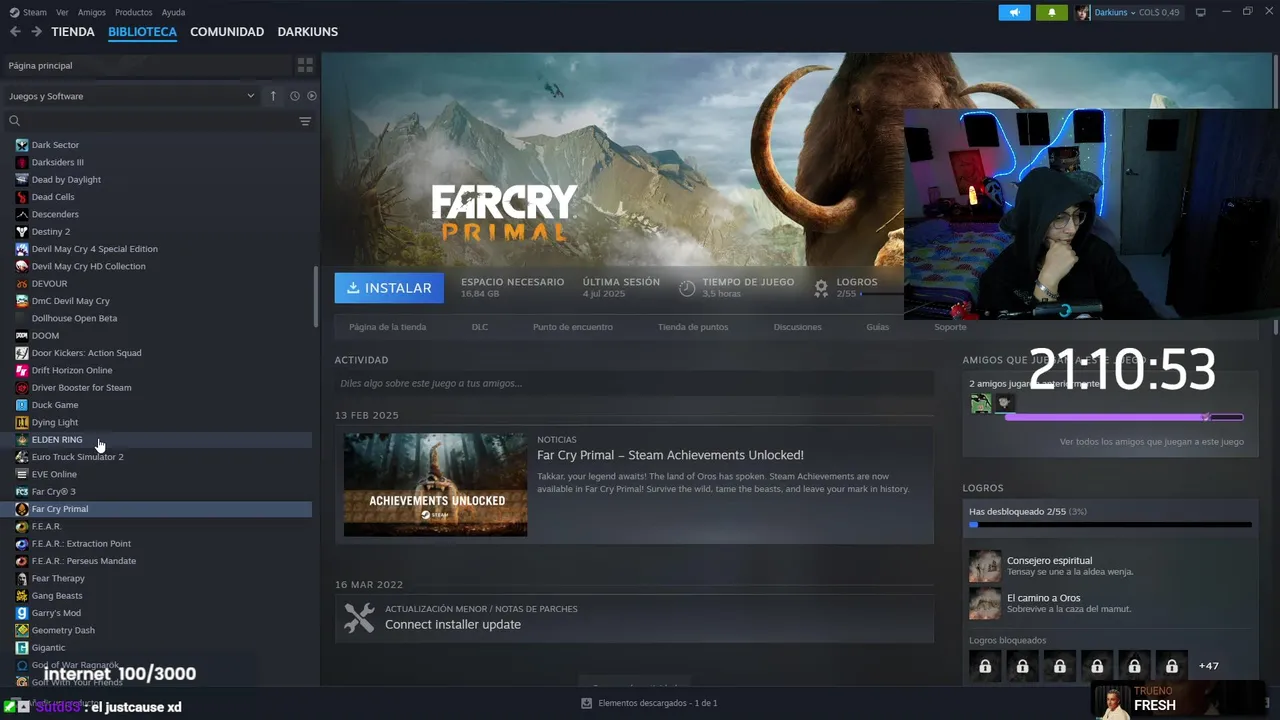Select the Garry's Mod game icon

22,613
